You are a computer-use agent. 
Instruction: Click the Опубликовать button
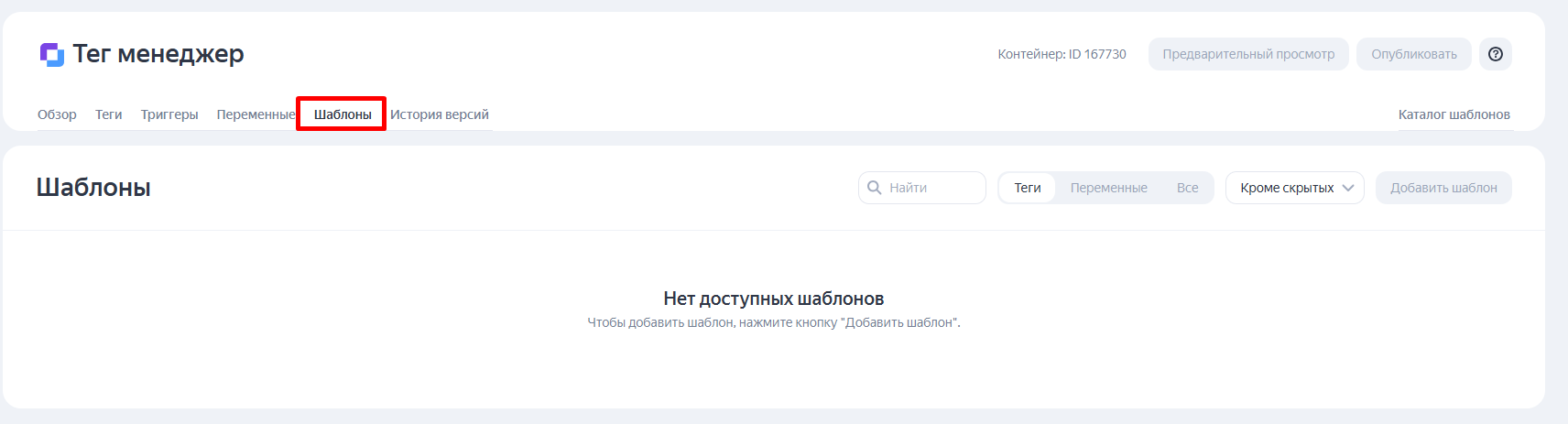(1414, 54)
